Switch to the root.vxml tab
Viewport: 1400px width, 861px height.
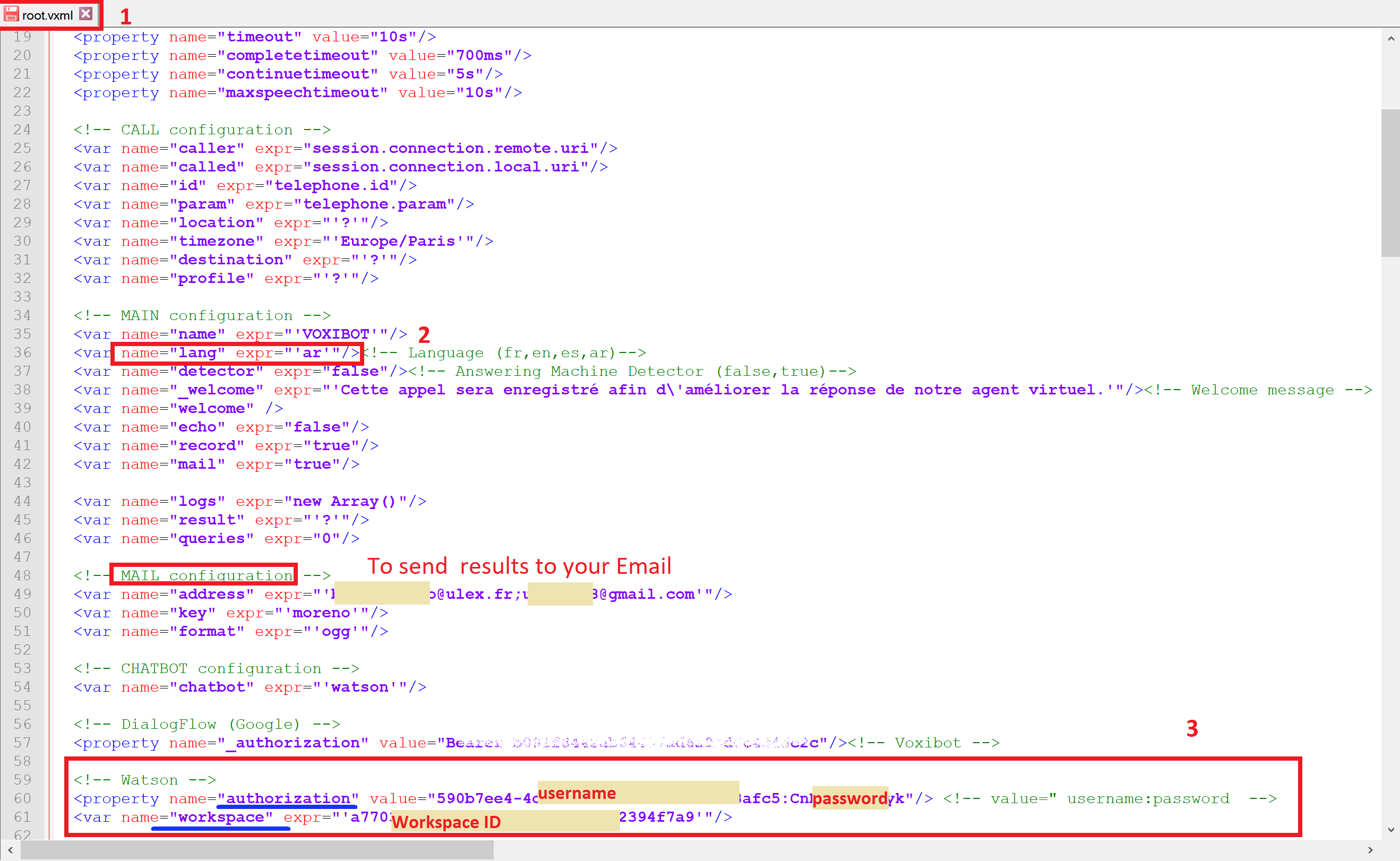tap(47, 15)
